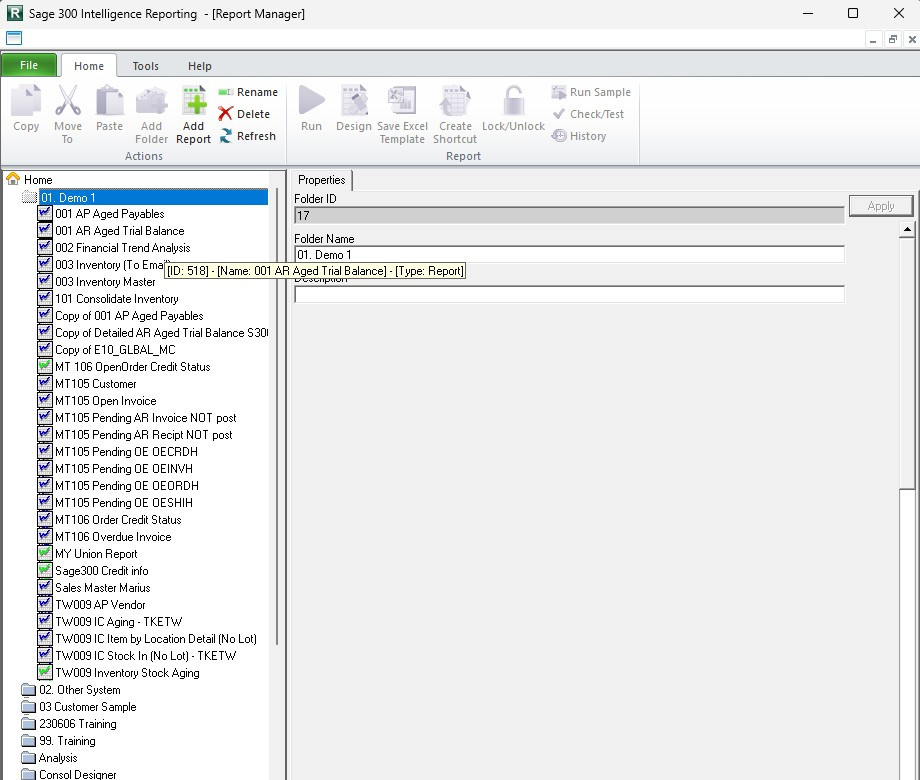
Task: Click the Folder Name input field
Action: coord(569,254)
